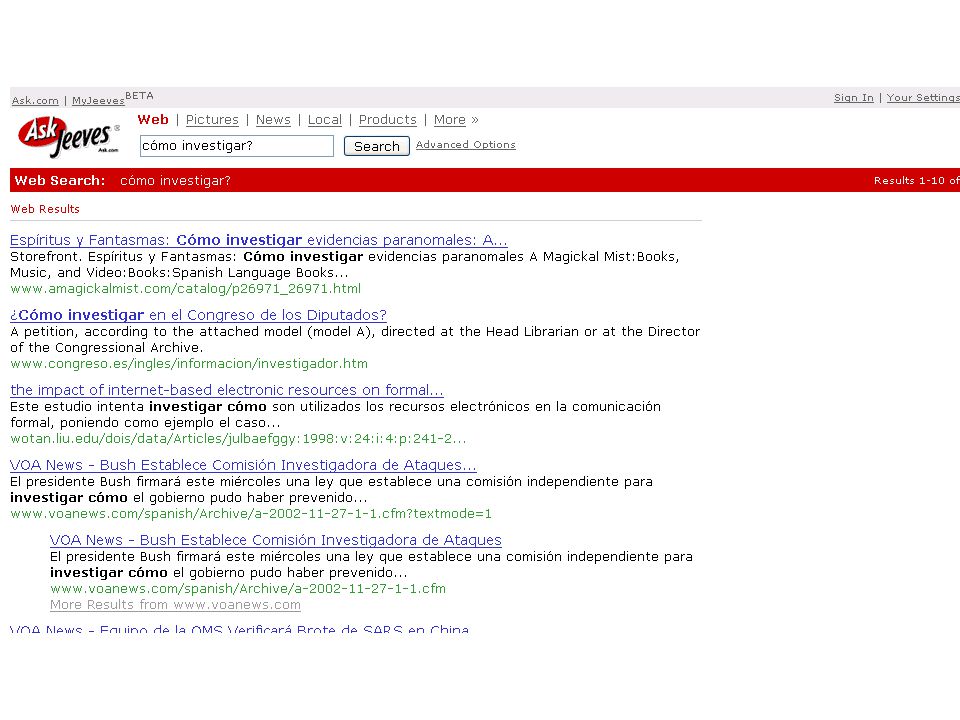Open Advanced Options
The image size is (960, 720).
coord(465,144)
